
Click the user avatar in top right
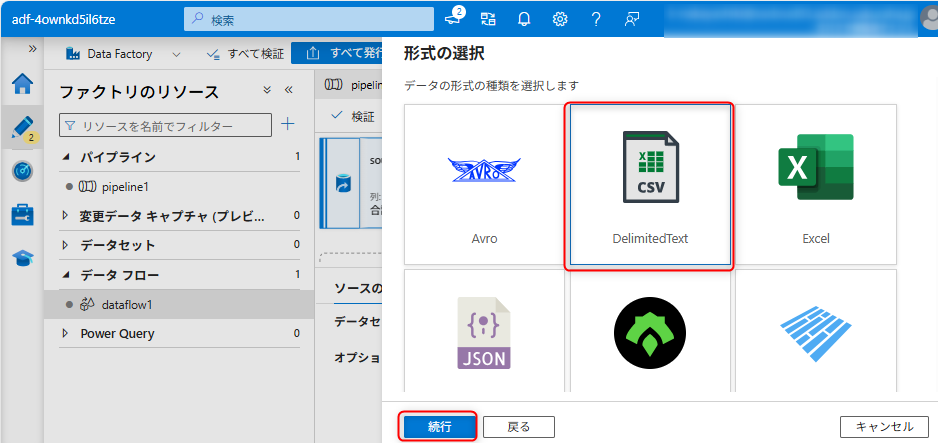click(x=928, y=18)
